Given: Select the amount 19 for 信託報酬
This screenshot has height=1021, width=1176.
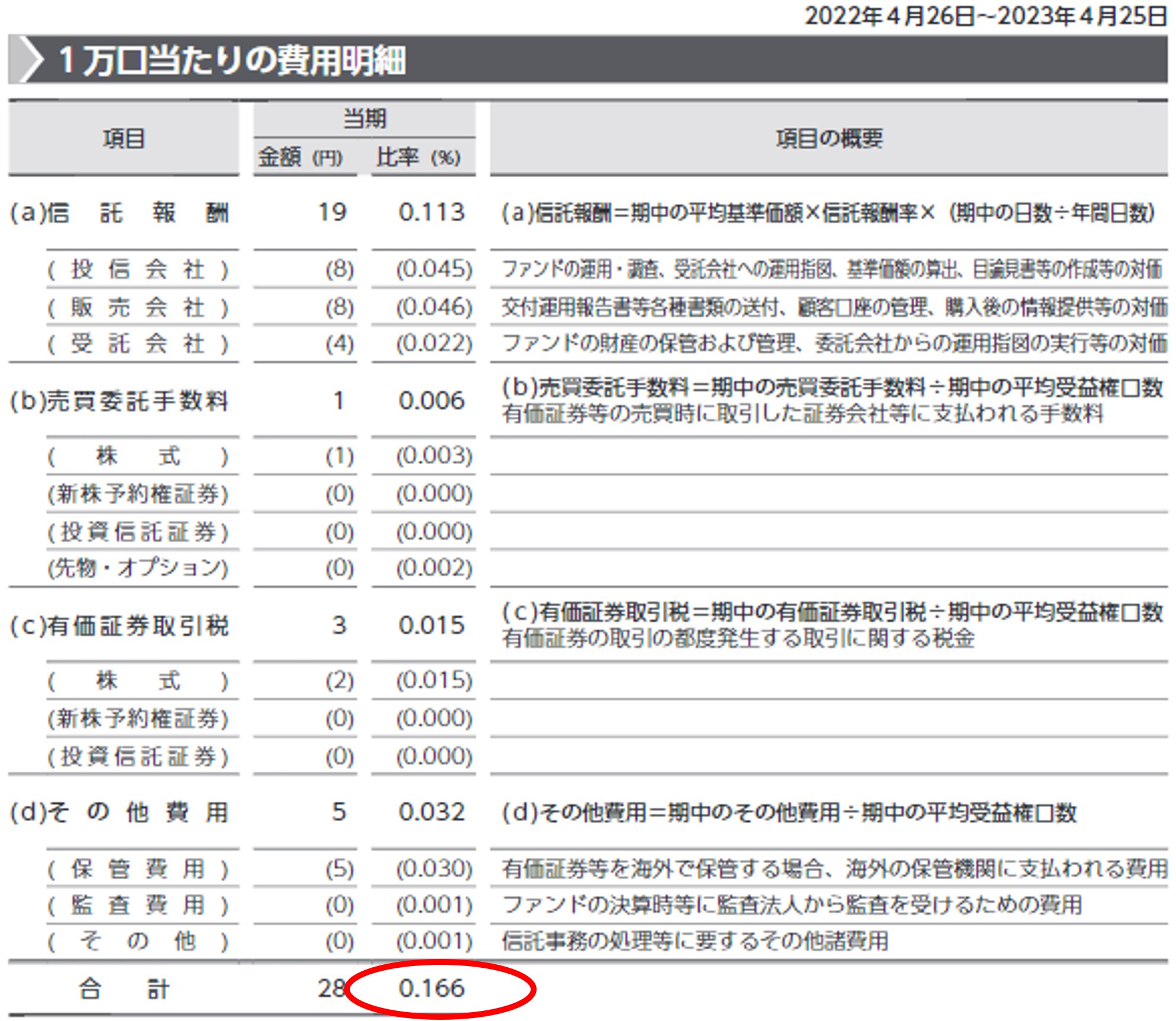Looking at the screenshot, I should [332, 212].
